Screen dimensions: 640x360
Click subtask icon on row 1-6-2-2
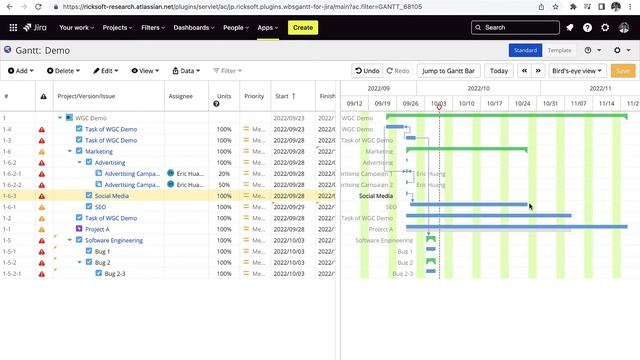[99, 184]
